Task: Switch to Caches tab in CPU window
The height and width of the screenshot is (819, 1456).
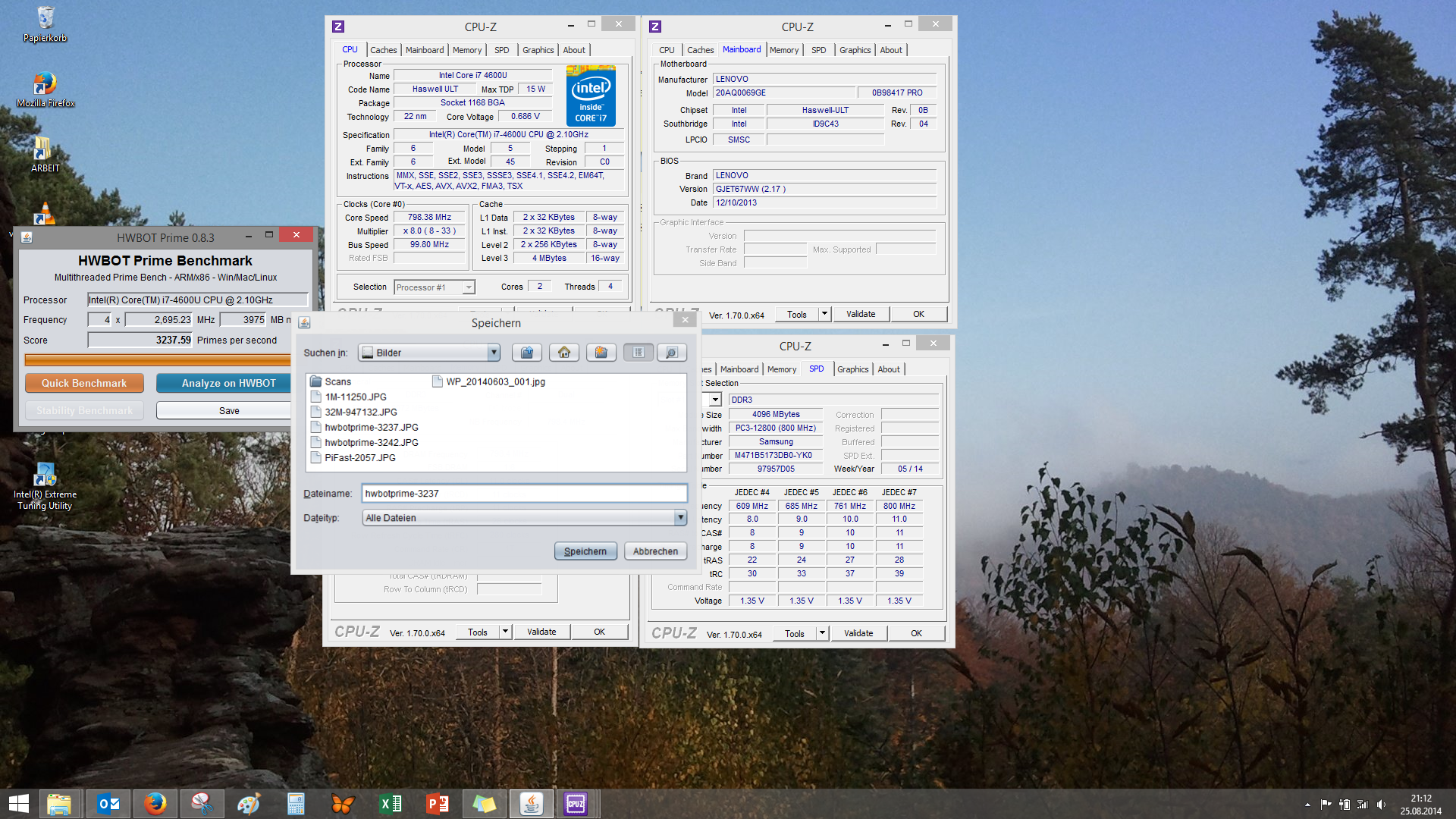Action: point(383,50)
